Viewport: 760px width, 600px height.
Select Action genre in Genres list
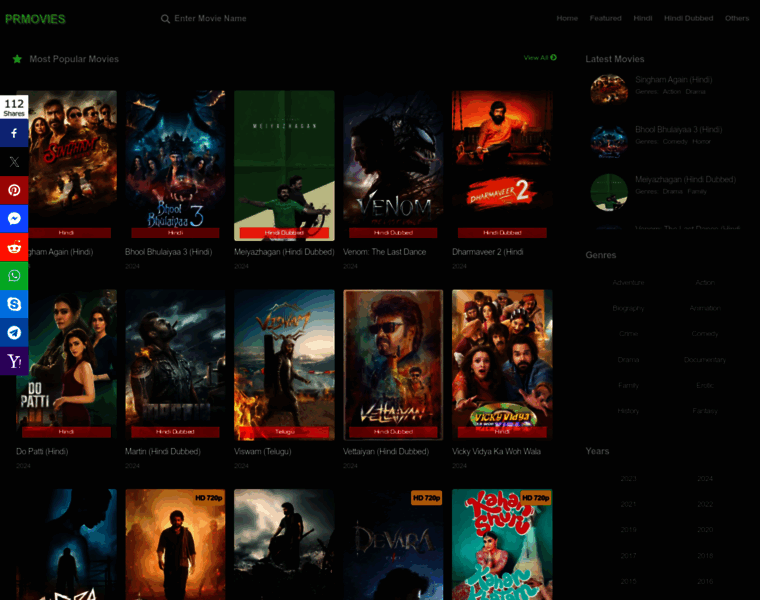[x=705, y=283]
